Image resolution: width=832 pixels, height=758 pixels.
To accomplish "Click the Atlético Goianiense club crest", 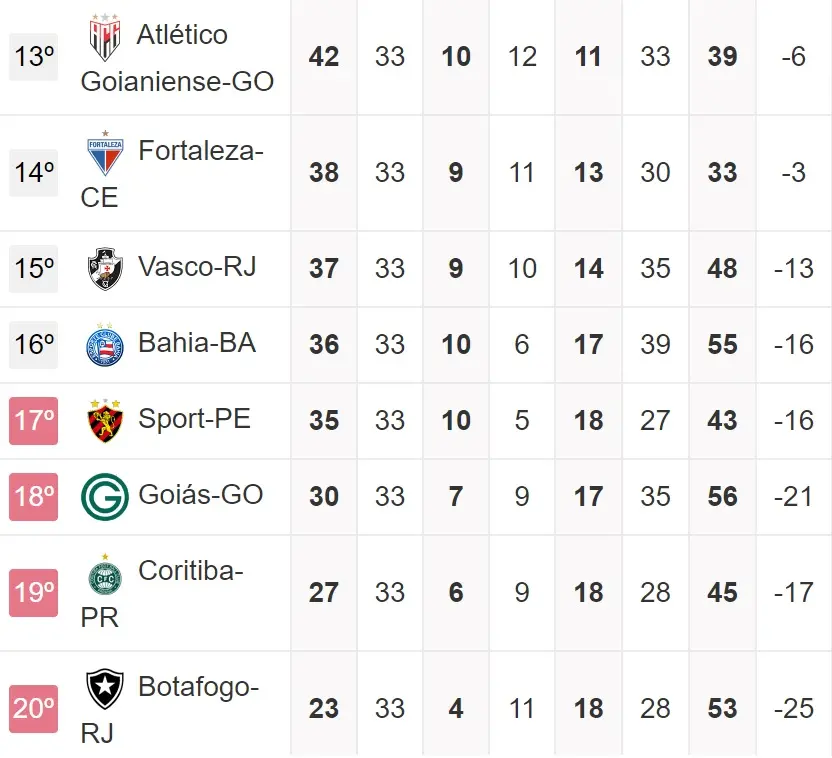I will pos(105,38).
